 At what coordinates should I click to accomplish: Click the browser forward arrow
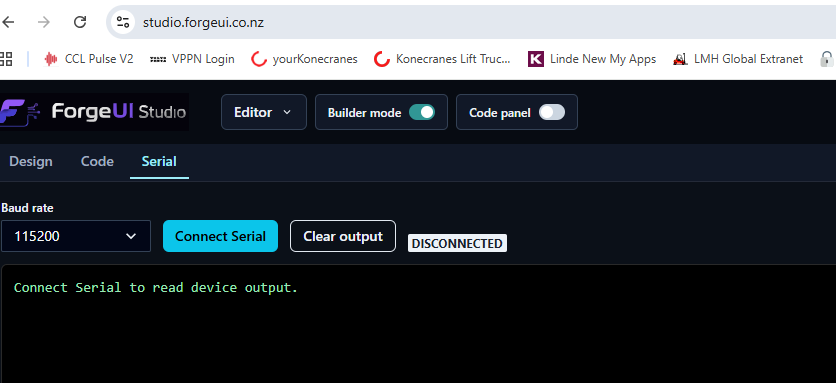(44, 22)
